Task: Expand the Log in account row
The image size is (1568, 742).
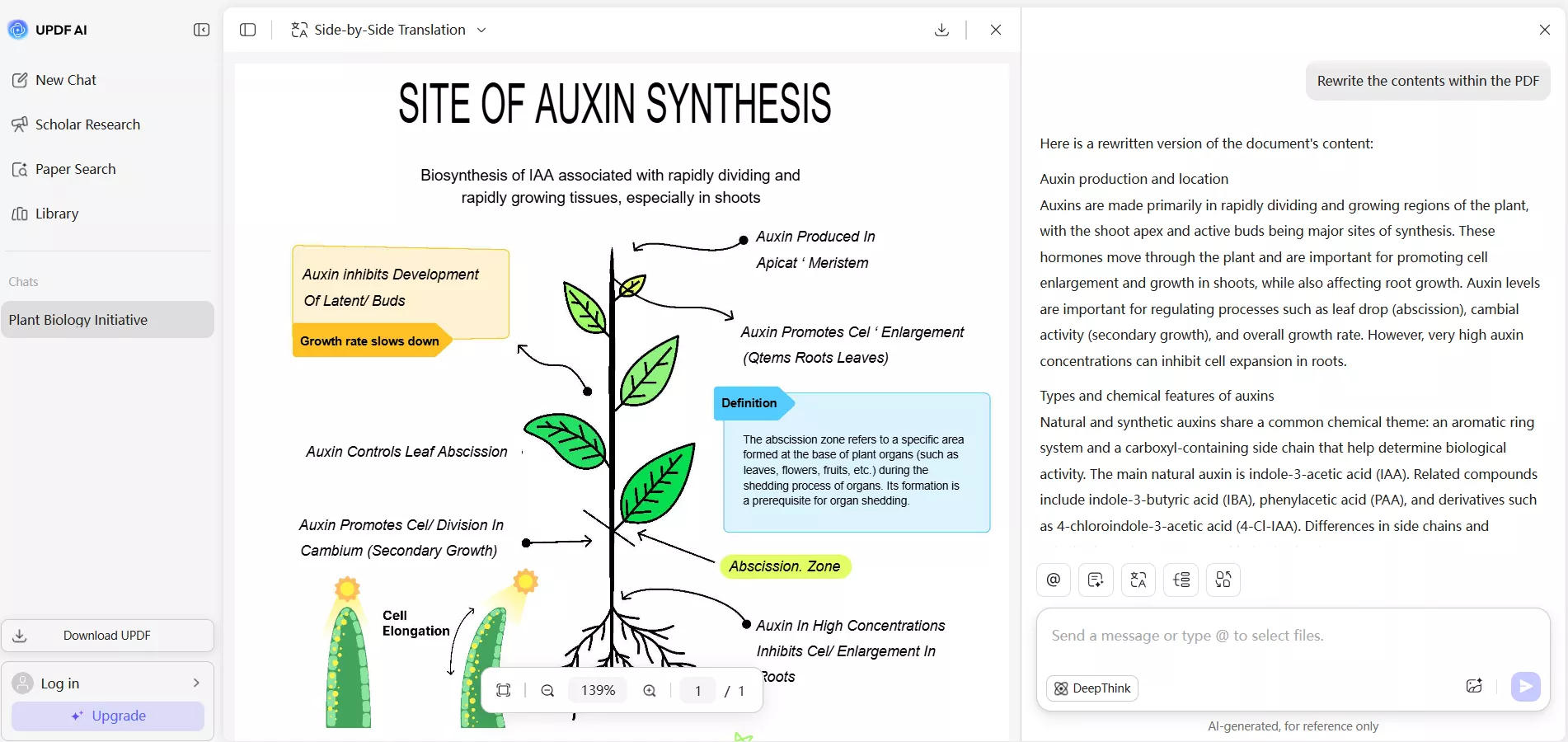Action: (x=107, y=683)
